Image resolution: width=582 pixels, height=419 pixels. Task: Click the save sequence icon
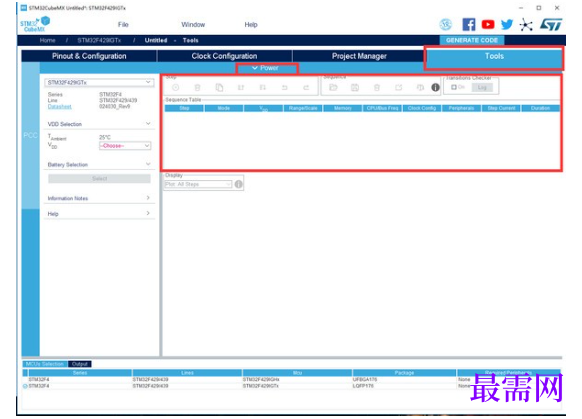[355, 88]
